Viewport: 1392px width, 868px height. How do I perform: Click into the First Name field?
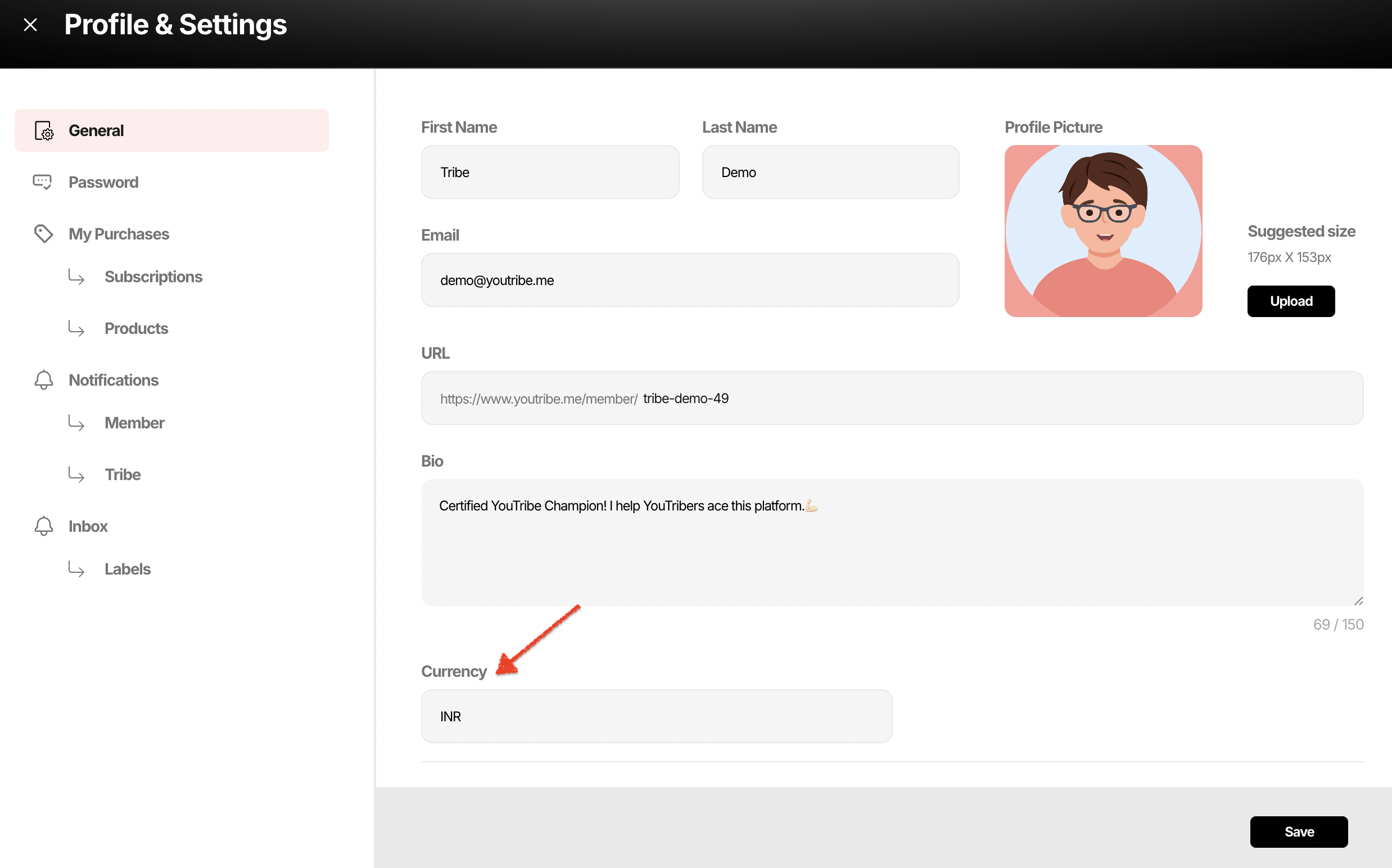pos(549,172)
